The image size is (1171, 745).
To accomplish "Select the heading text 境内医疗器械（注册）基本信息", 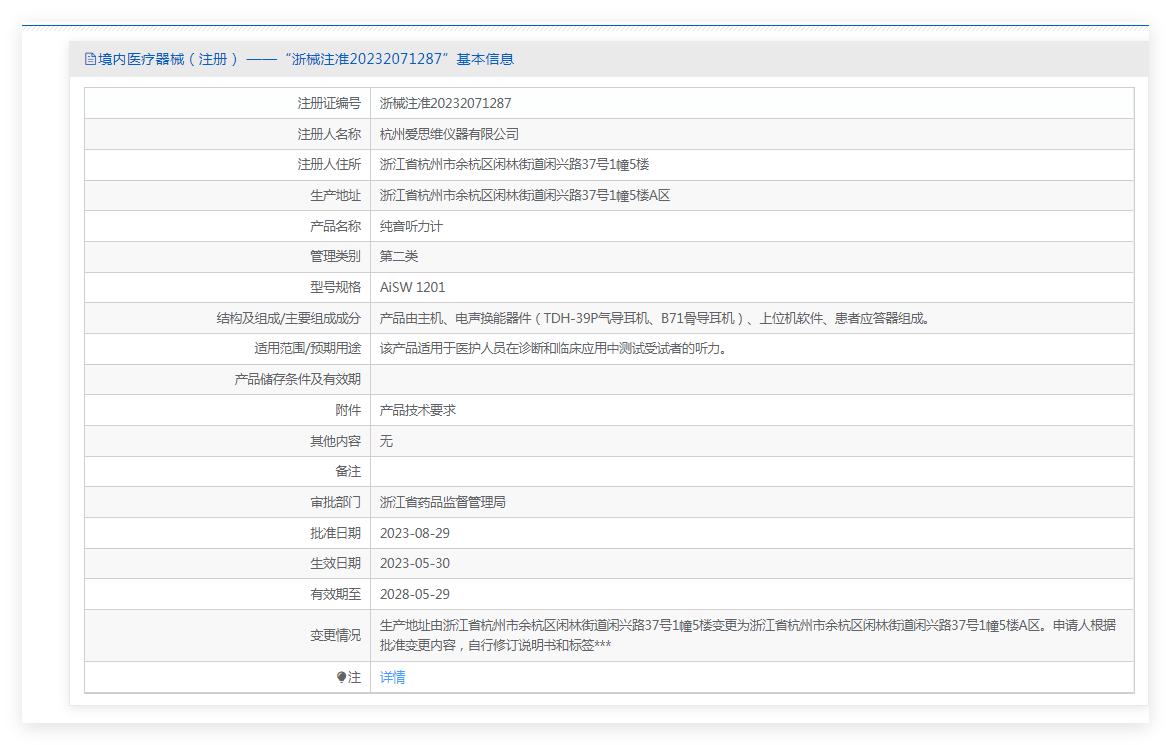I will point(305,59).
